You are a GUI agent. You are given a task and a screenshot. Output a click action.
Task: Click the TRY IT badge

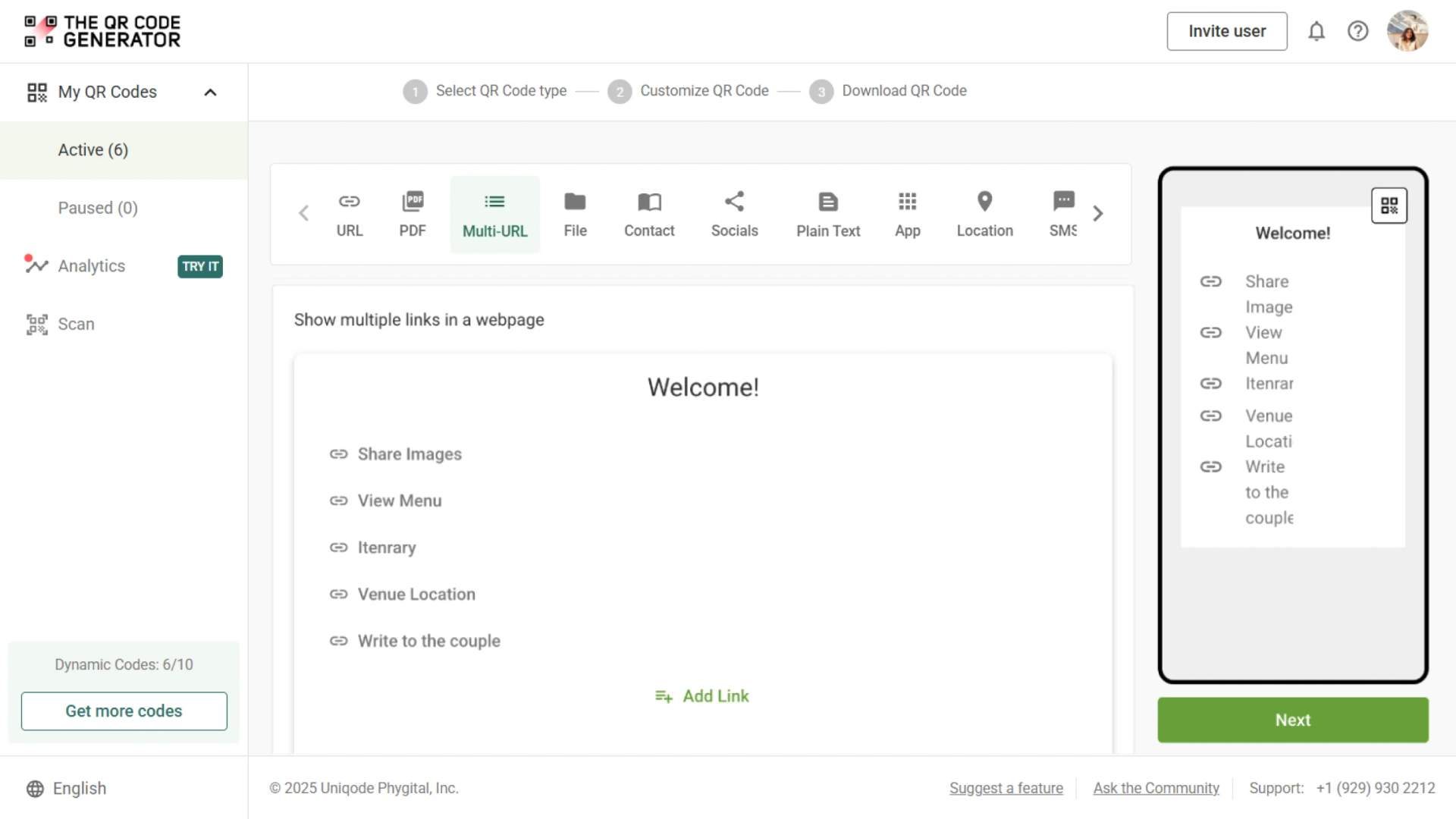click(200, 266)
